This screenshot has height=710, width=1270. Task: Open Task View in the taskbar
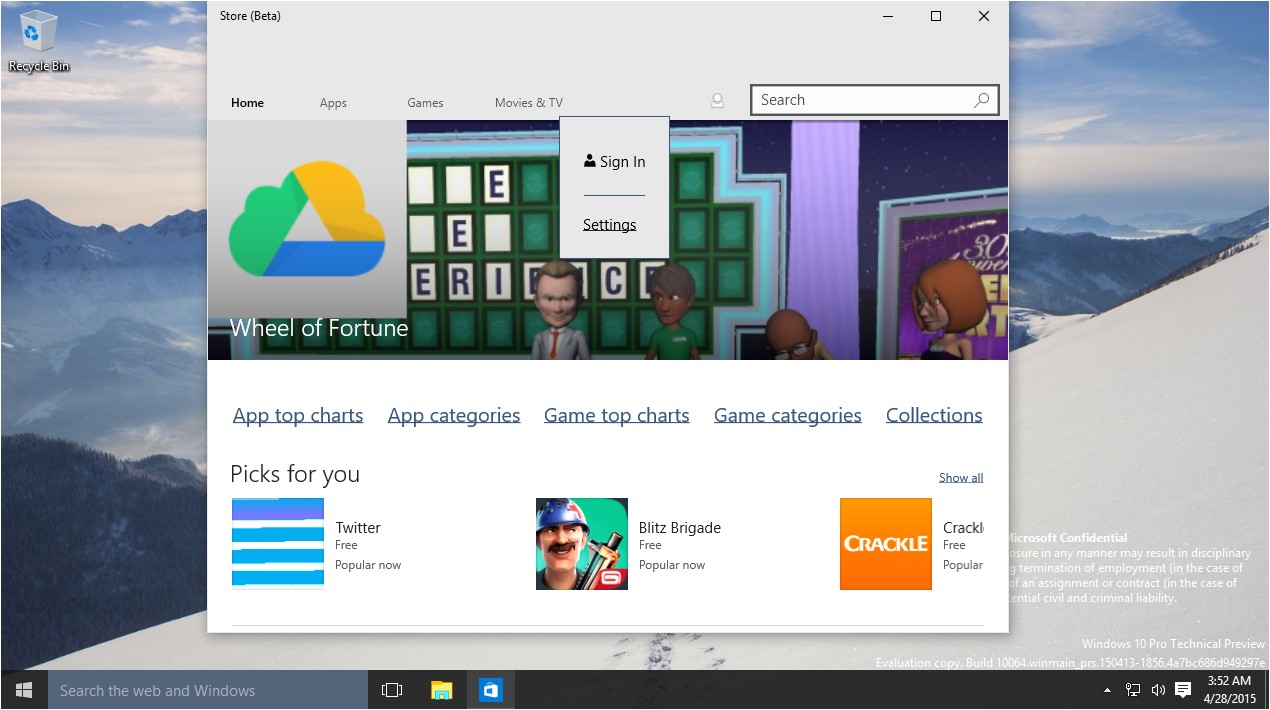click(392, 690)
